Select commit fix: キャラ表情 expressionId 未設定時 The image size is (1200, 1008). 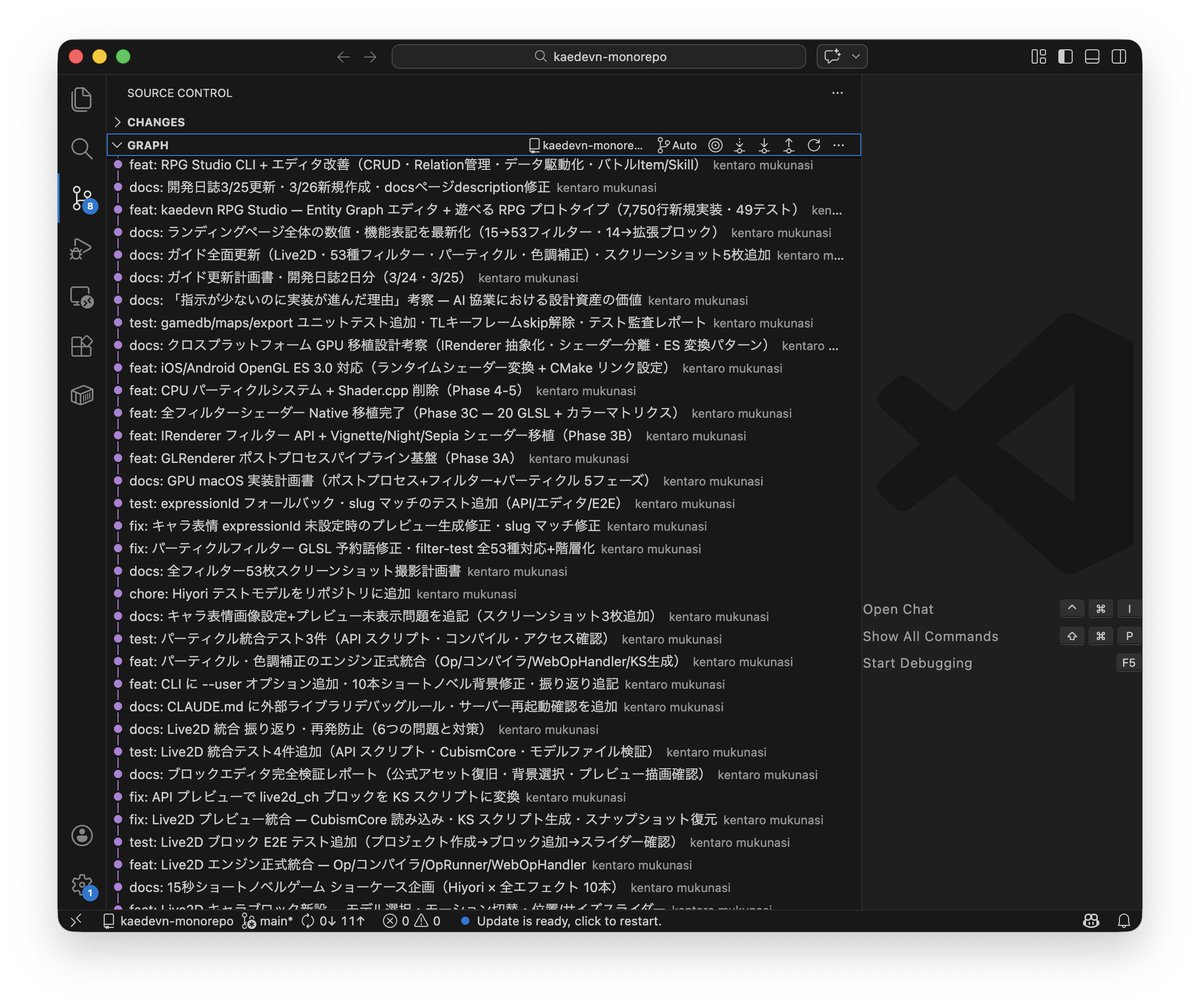[x=484, y=526]
